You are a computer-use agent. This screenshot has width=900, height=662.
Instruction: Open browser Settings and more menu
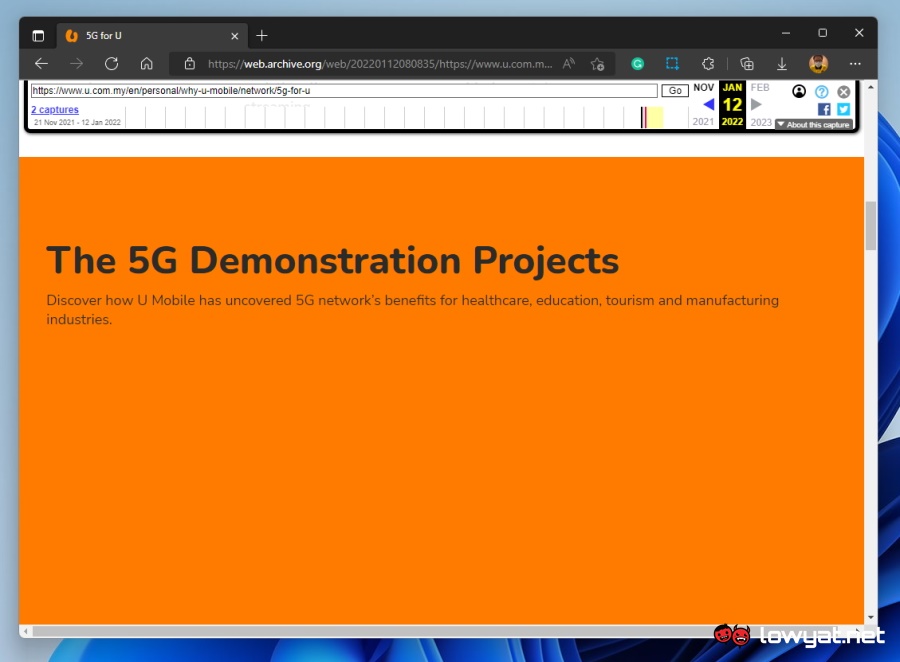pyautogui.click(x=855, y=63)
